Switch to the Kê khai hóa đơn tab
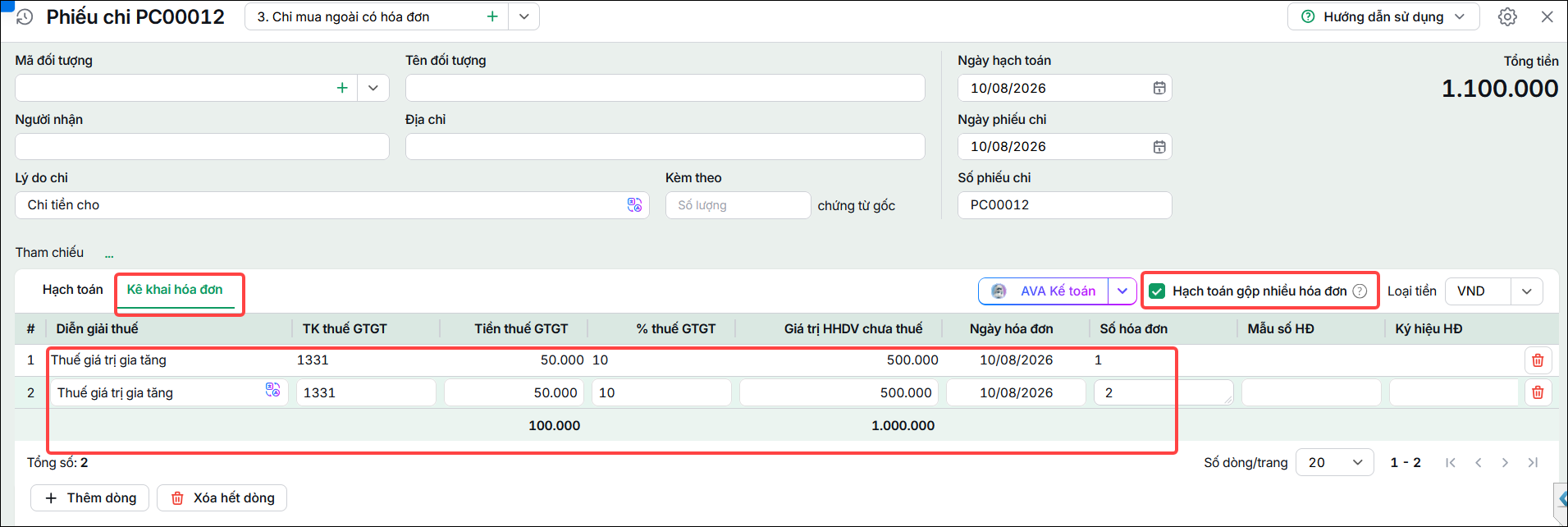Viewport: 1568px width, 527px height. pyautogui.click(x=175, y=290)
